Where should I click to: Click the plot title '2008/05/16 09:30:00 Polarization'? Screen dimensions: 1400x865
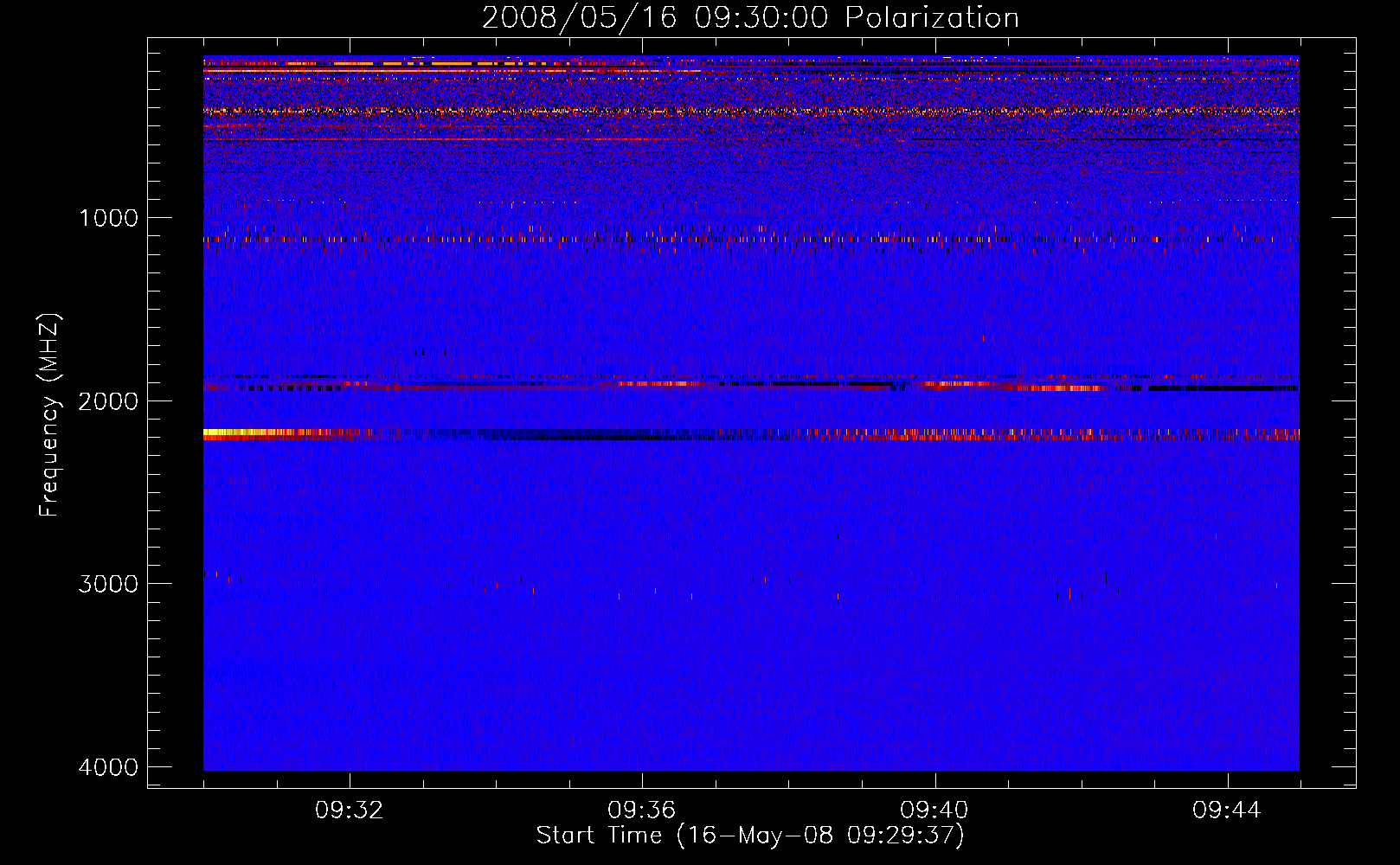coord(750,17)
